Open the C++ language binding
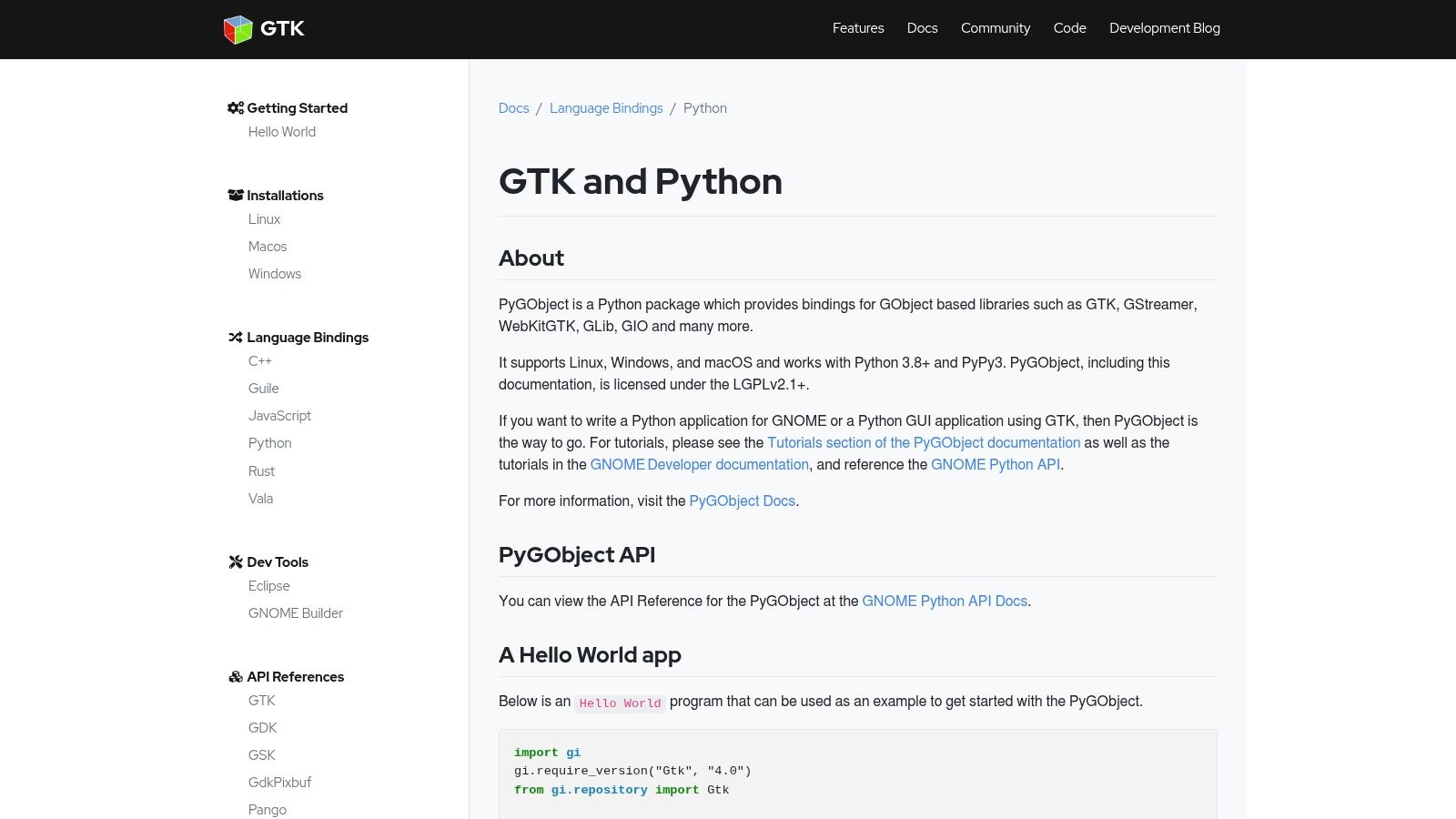The image size is (1456, 819). (260, 361)
